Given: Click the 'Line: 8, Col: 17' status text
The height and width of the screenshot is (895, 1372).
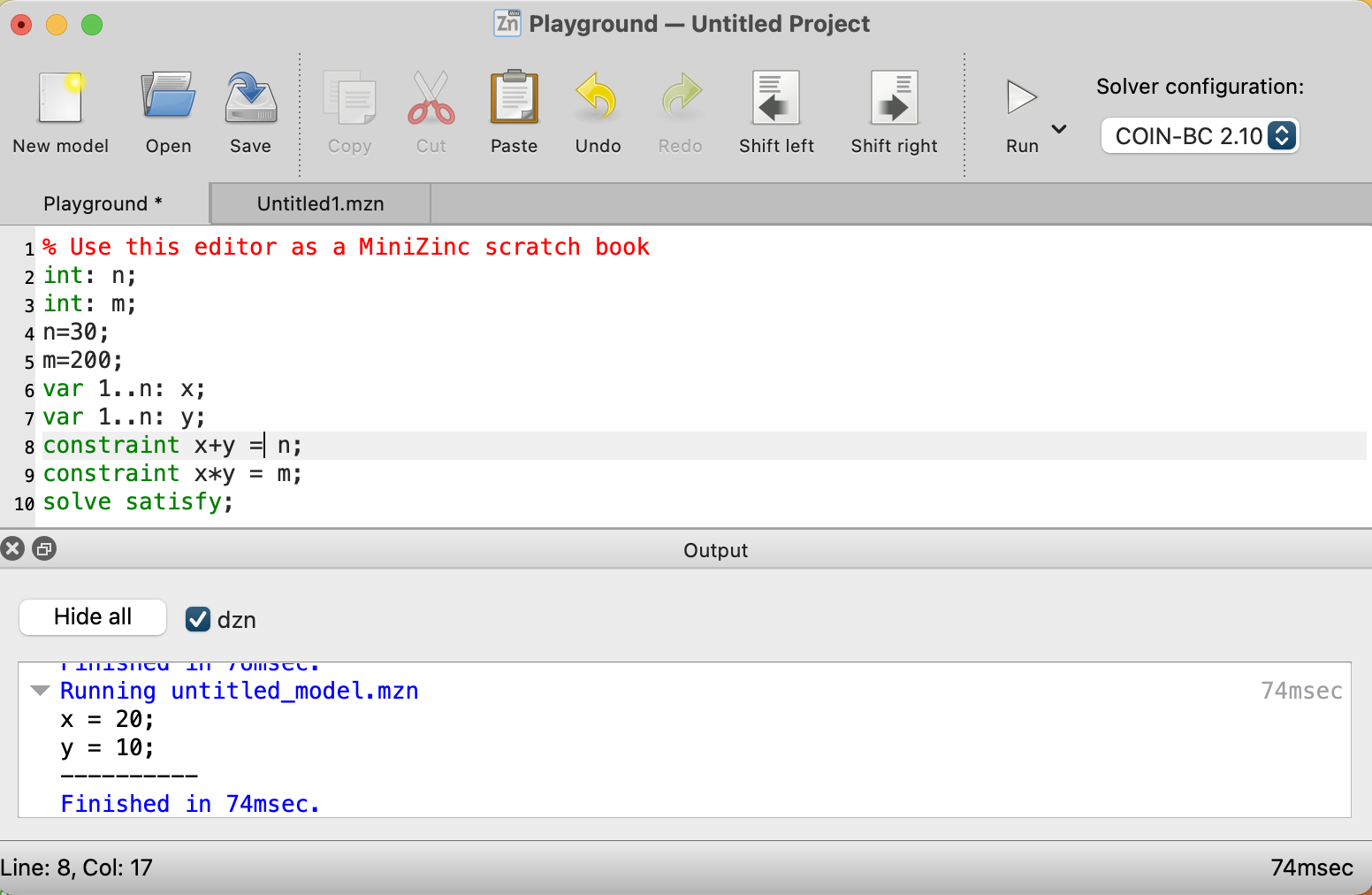Looking at the screenshot, I should coord(77,868).
